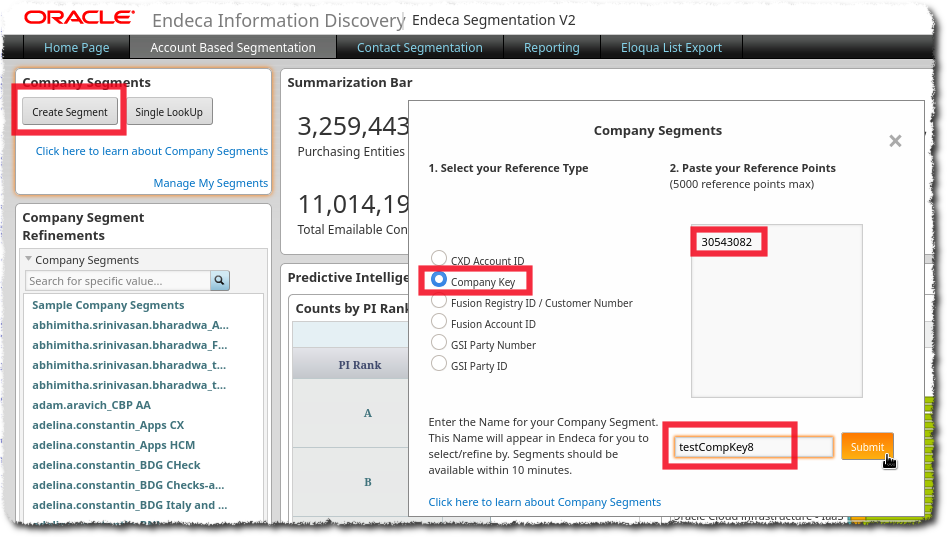Click the Single LookUp button
Image resolution: width=947 pixels, height=537 pixels.
(169, 112)
